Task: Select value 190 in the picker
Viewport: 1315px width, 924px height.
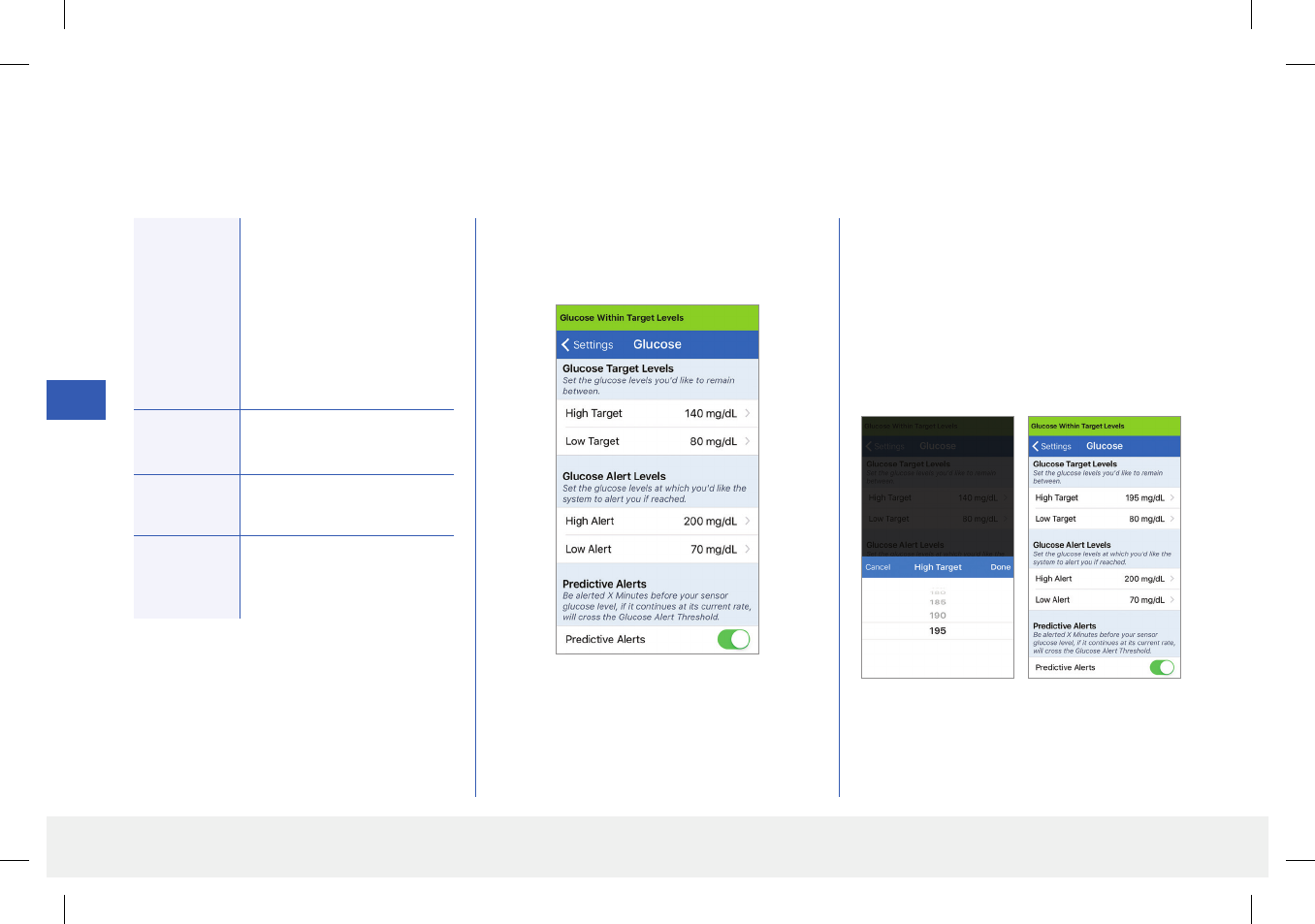Action: click(x=938, y=615)
